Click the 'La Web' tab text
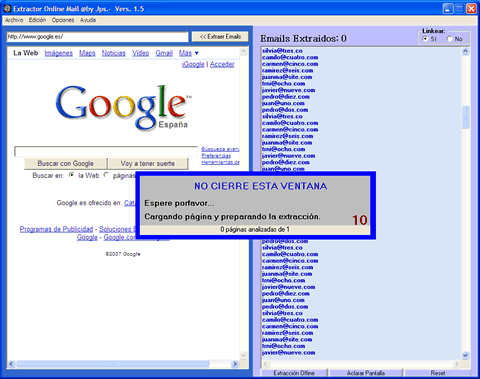 coord(25,53)
